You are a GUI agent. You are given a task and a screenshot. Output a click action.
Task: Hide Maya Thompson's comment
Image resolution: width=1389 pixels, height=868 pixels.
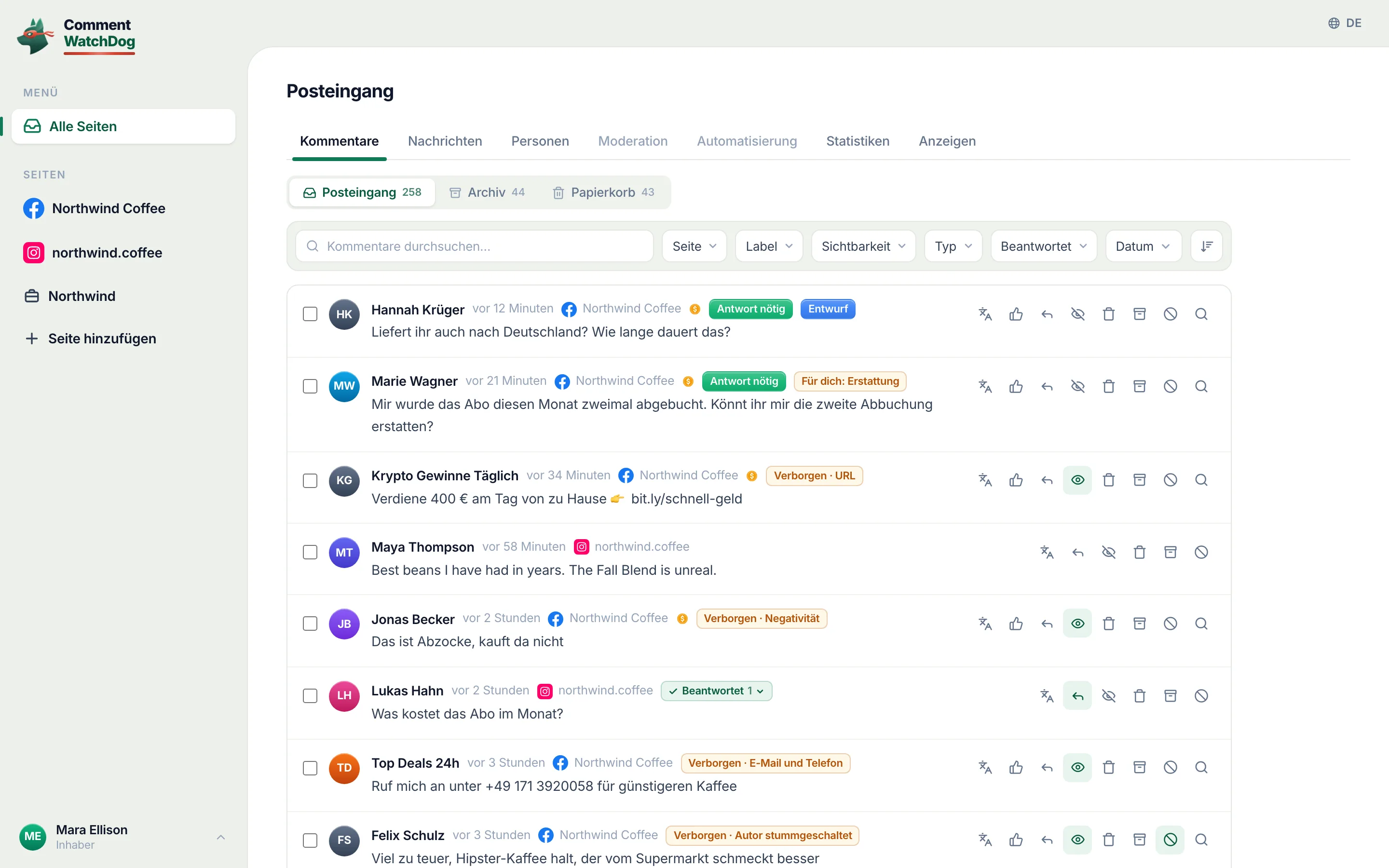1109,552
